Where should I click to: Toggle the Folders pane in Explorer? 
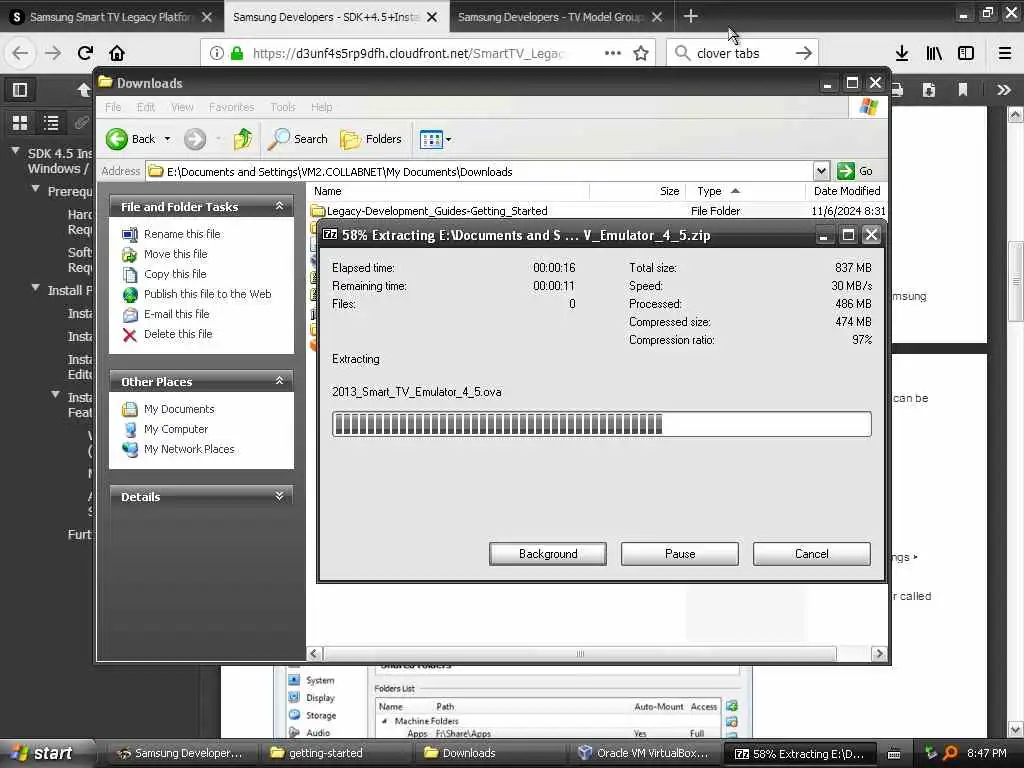coord(371,138)
